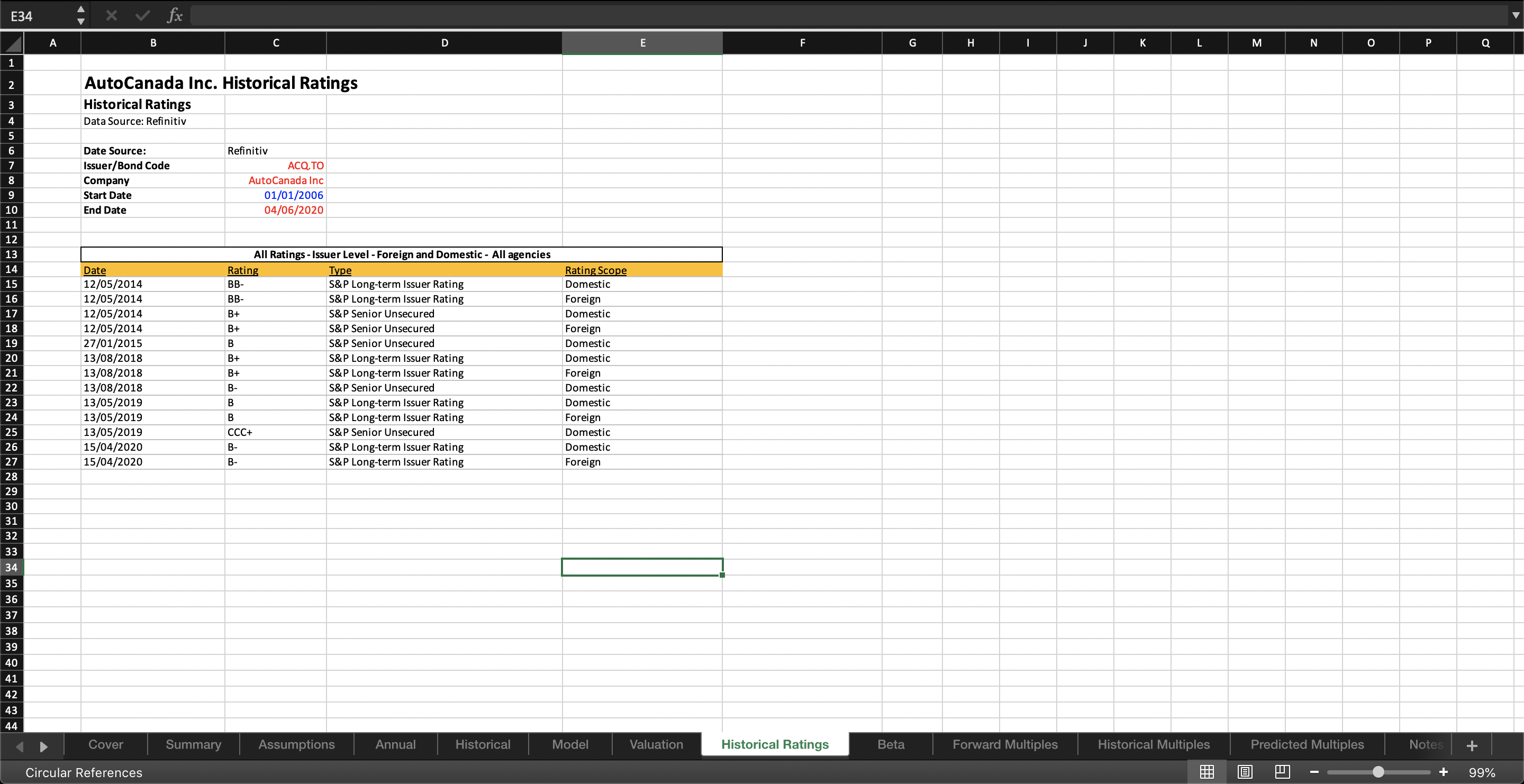Click the select-all corner triangle

(x=12, y=43)
